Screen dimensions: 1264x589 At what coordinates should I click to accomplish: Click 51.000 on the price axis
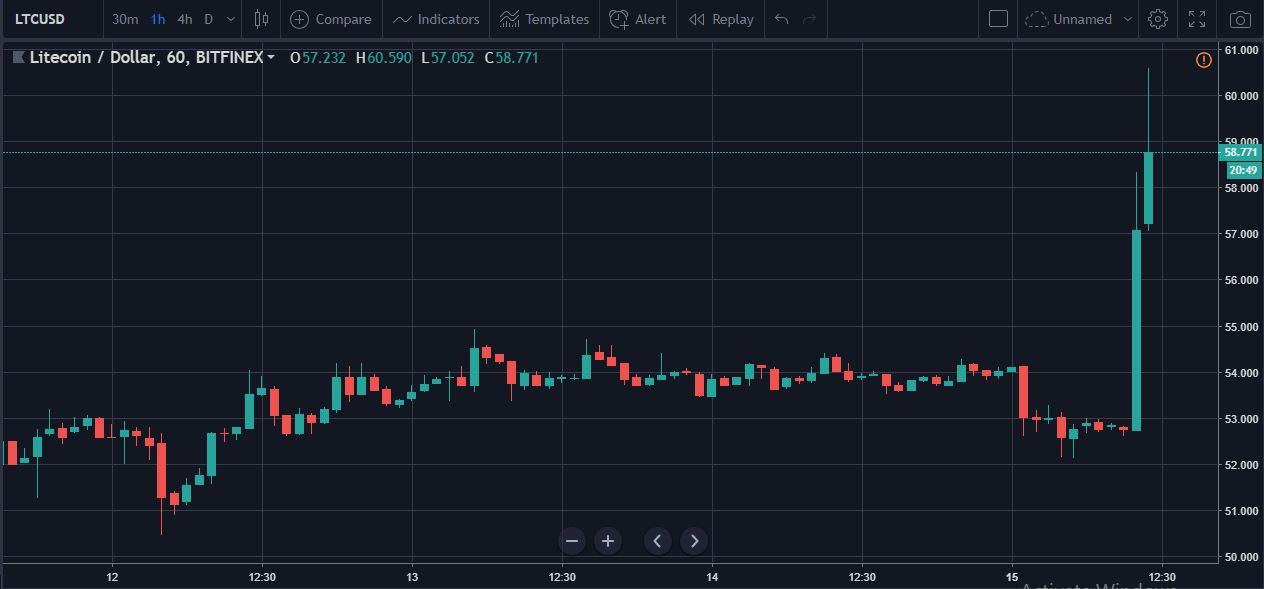click(1241, 511)
